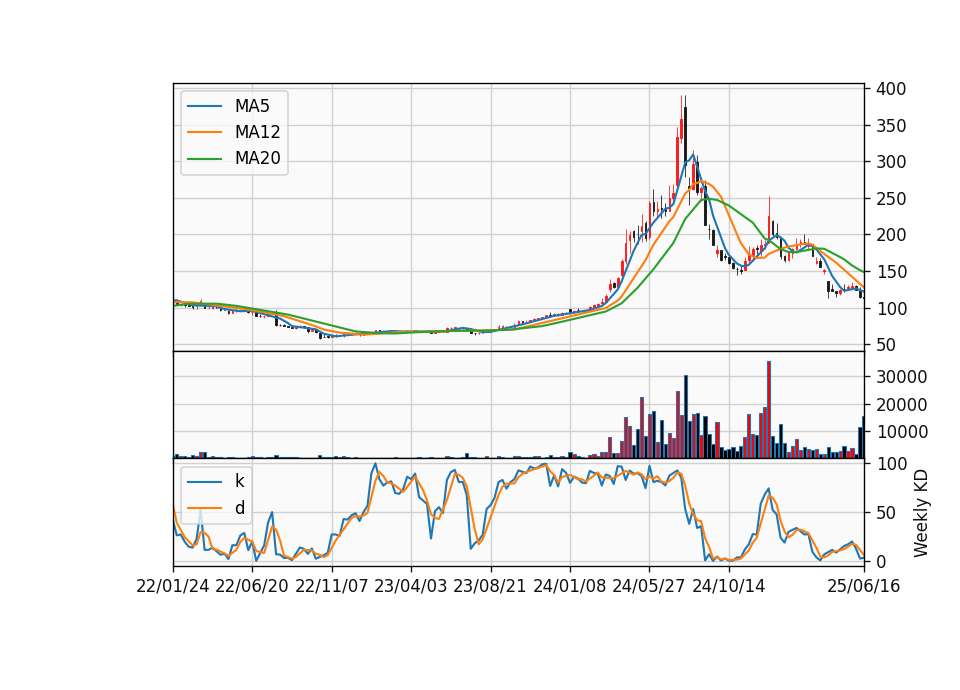Click the green MA20 legend line sample
Viewport: 960px width, 690px height.
[x=204, y=159]
